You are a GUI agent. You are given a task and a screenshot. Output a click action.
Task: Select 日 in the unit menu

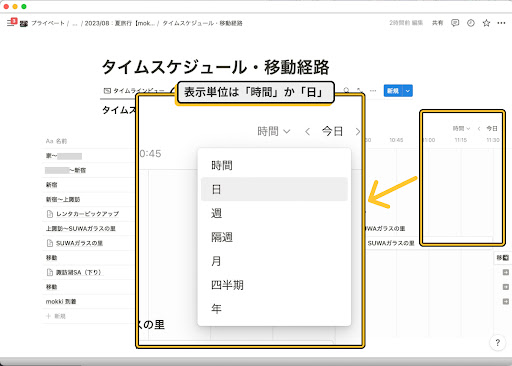[274, 189]
